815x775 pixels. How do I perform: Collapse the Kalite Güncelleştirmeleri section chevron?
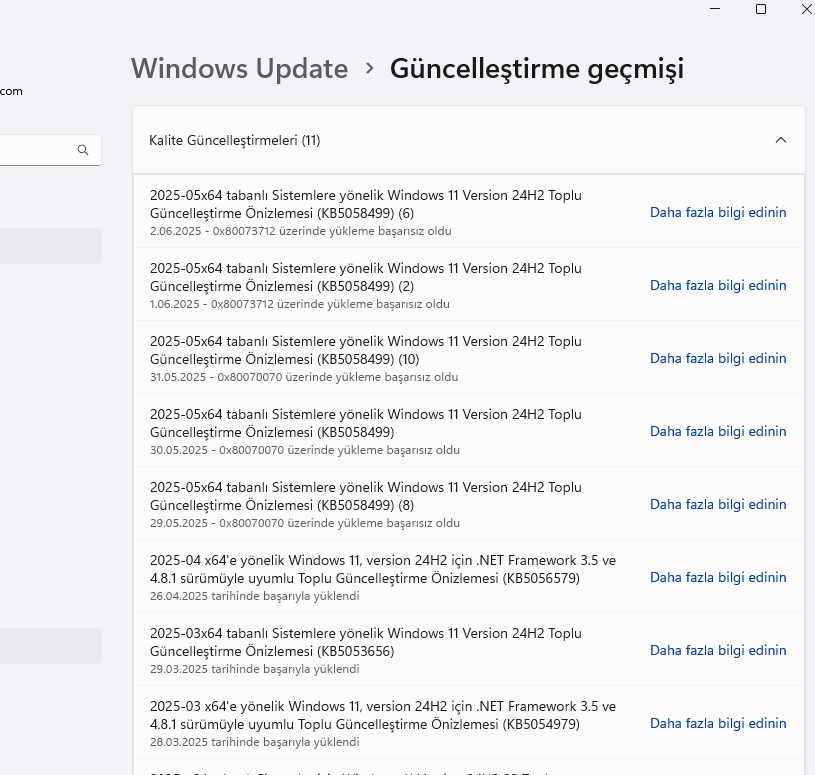click(x=781, y=140)
